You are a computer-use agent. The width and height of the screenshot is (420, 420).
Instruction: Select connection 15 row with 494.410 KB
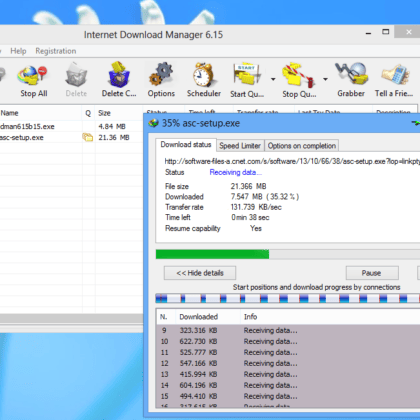pyautogui.click(x=288, y=396)
